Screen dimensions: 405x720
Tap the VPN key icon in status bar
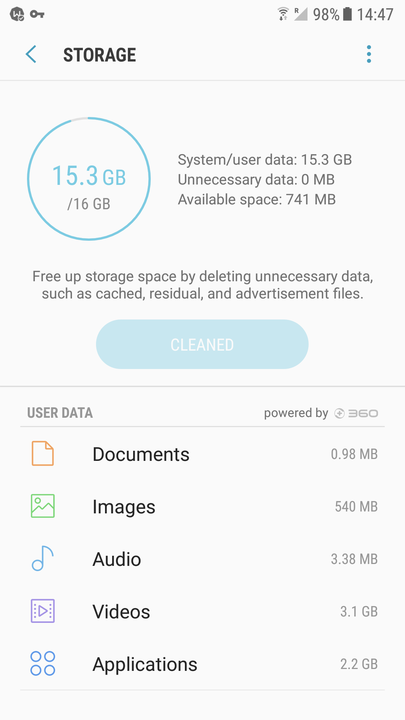pos(37,14)
